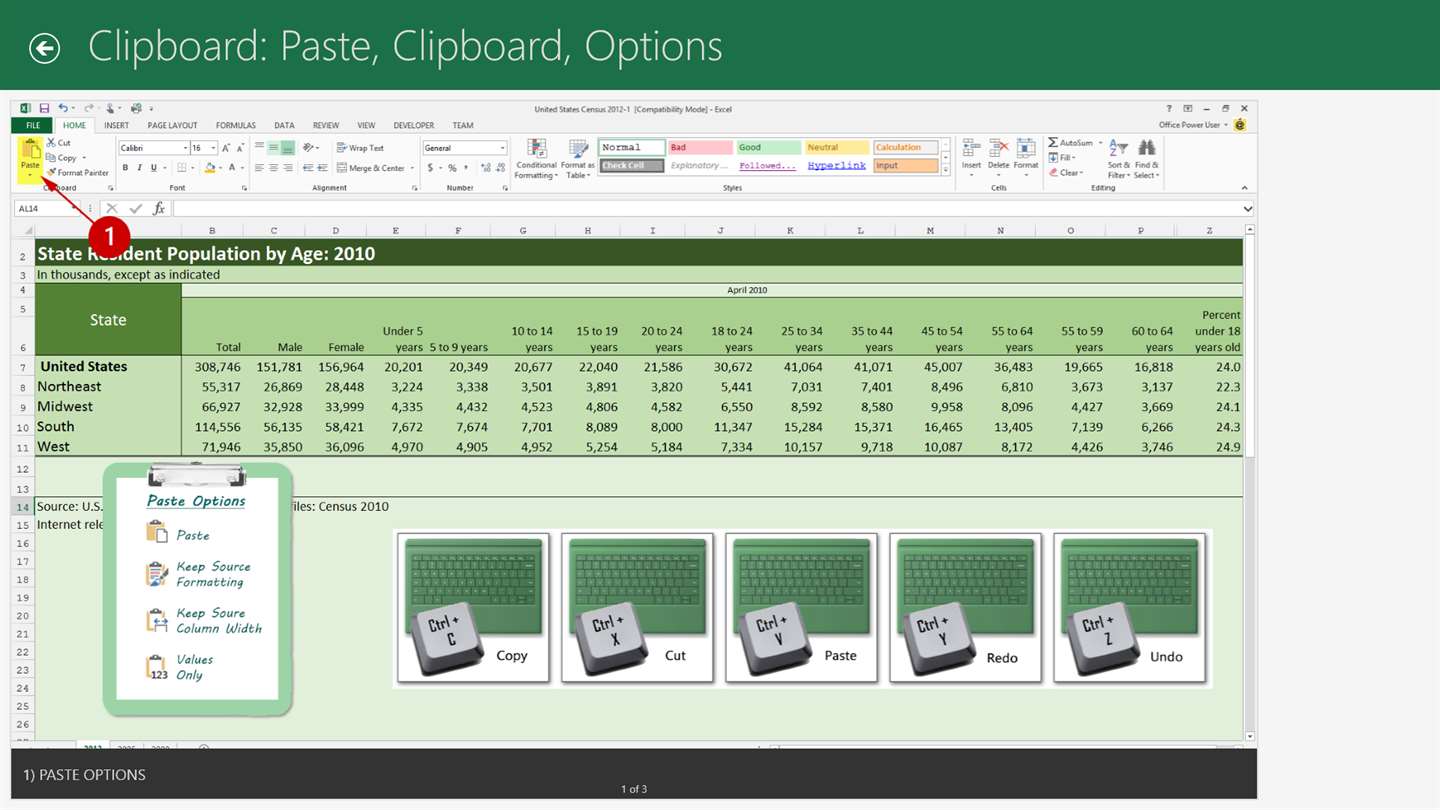The width and height of the screenshot is (1440, 810).
Task: Switch to the DATA tab
Action: pos(284,126)
